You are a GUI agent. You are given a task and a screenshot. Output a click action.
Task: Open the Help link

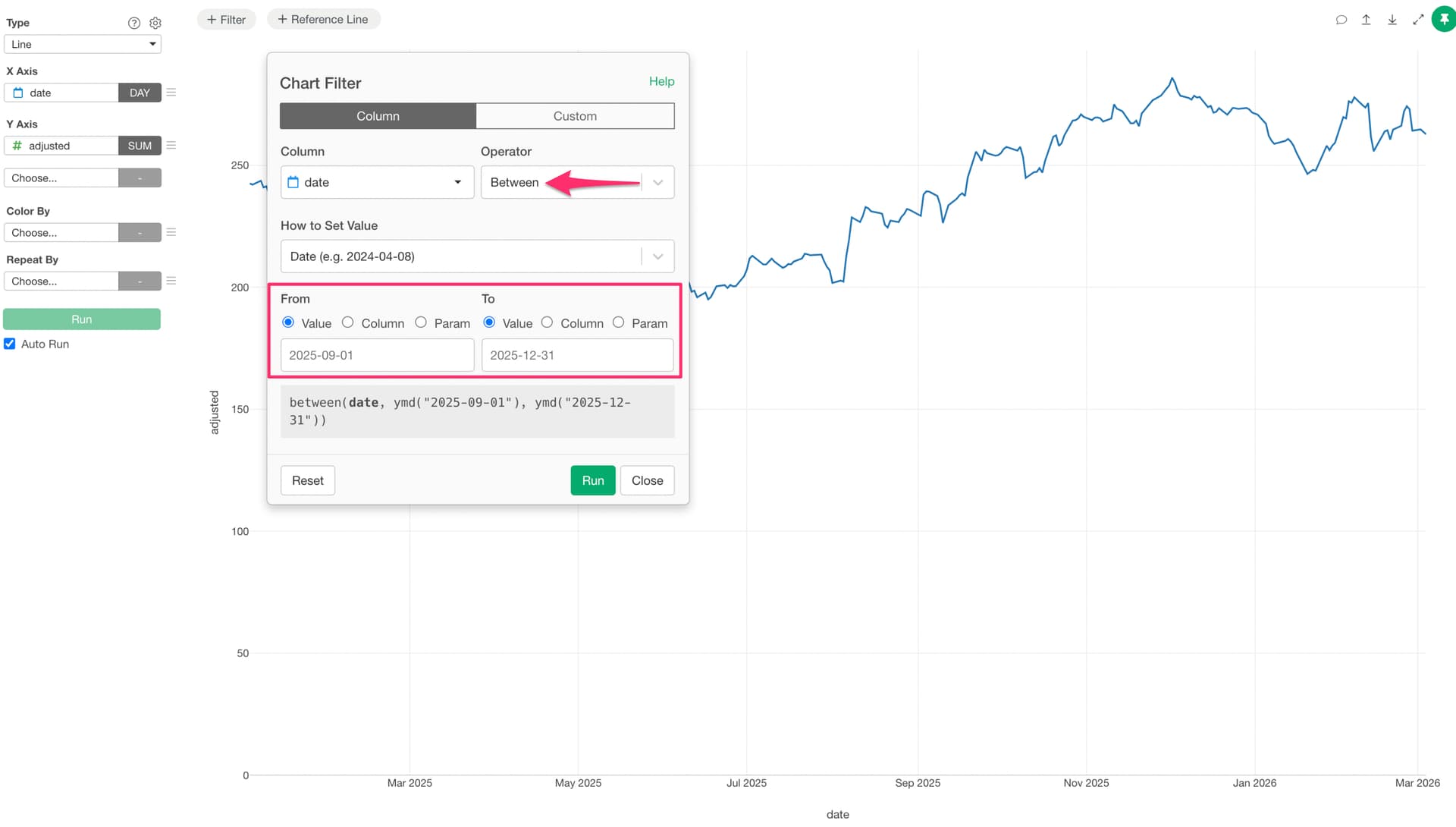661,81
